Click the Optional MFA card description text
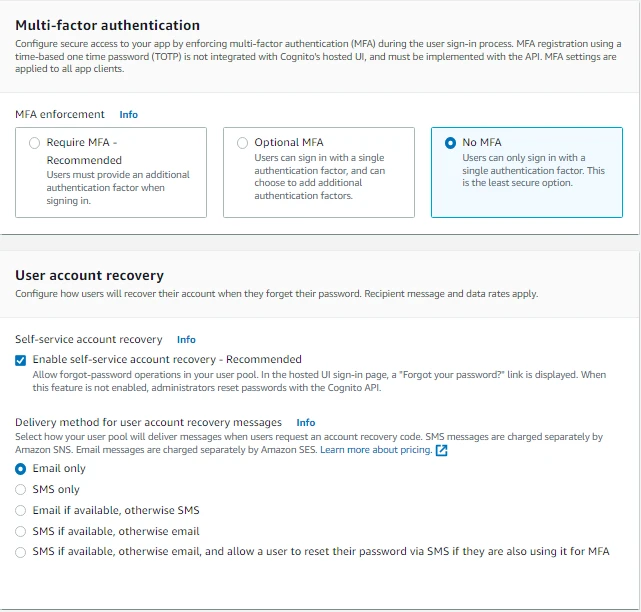The image size is (641, 612). point(318,176)
